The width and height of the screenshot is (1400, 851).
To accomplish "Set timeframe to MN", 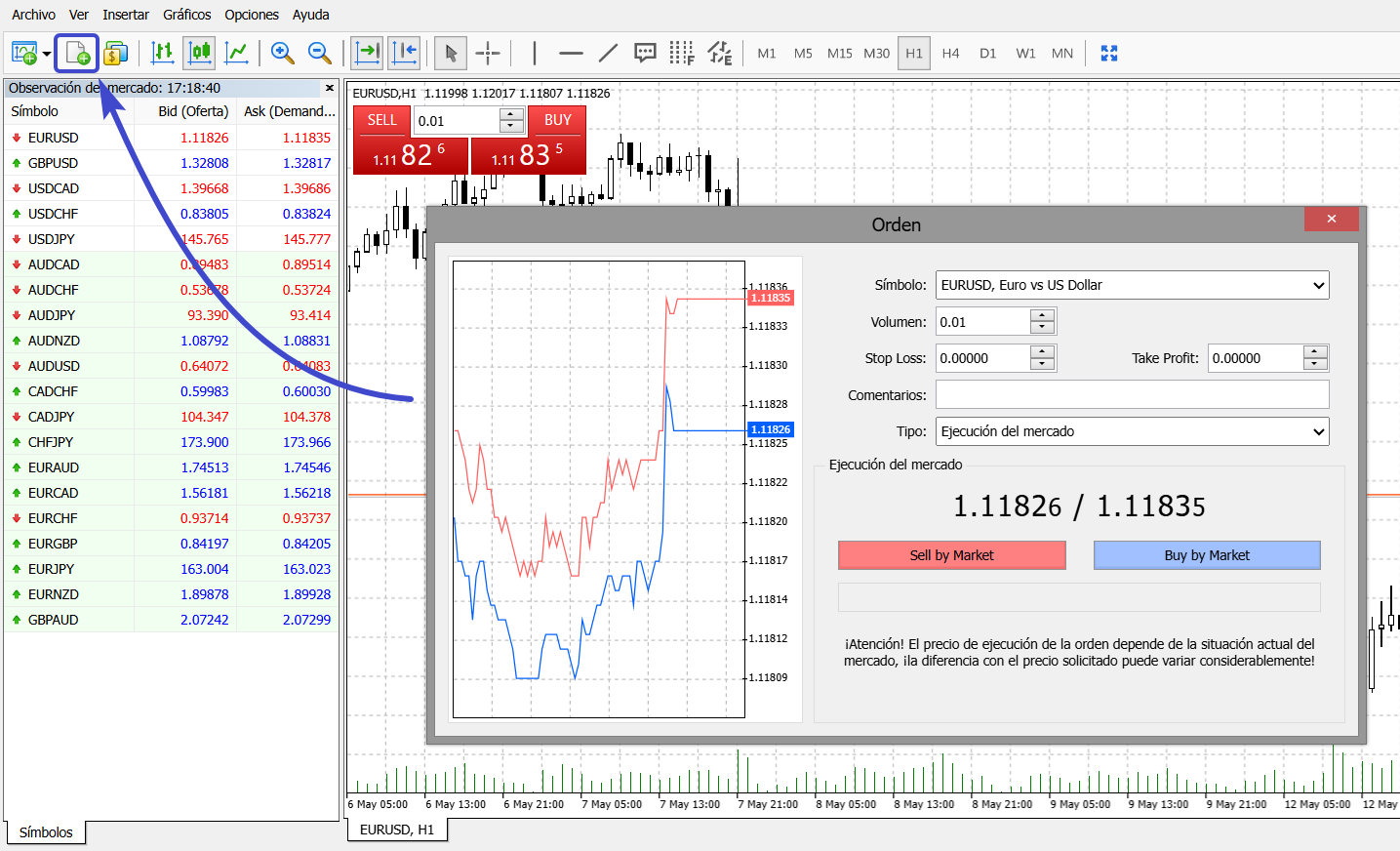I will pos(1062,53).
